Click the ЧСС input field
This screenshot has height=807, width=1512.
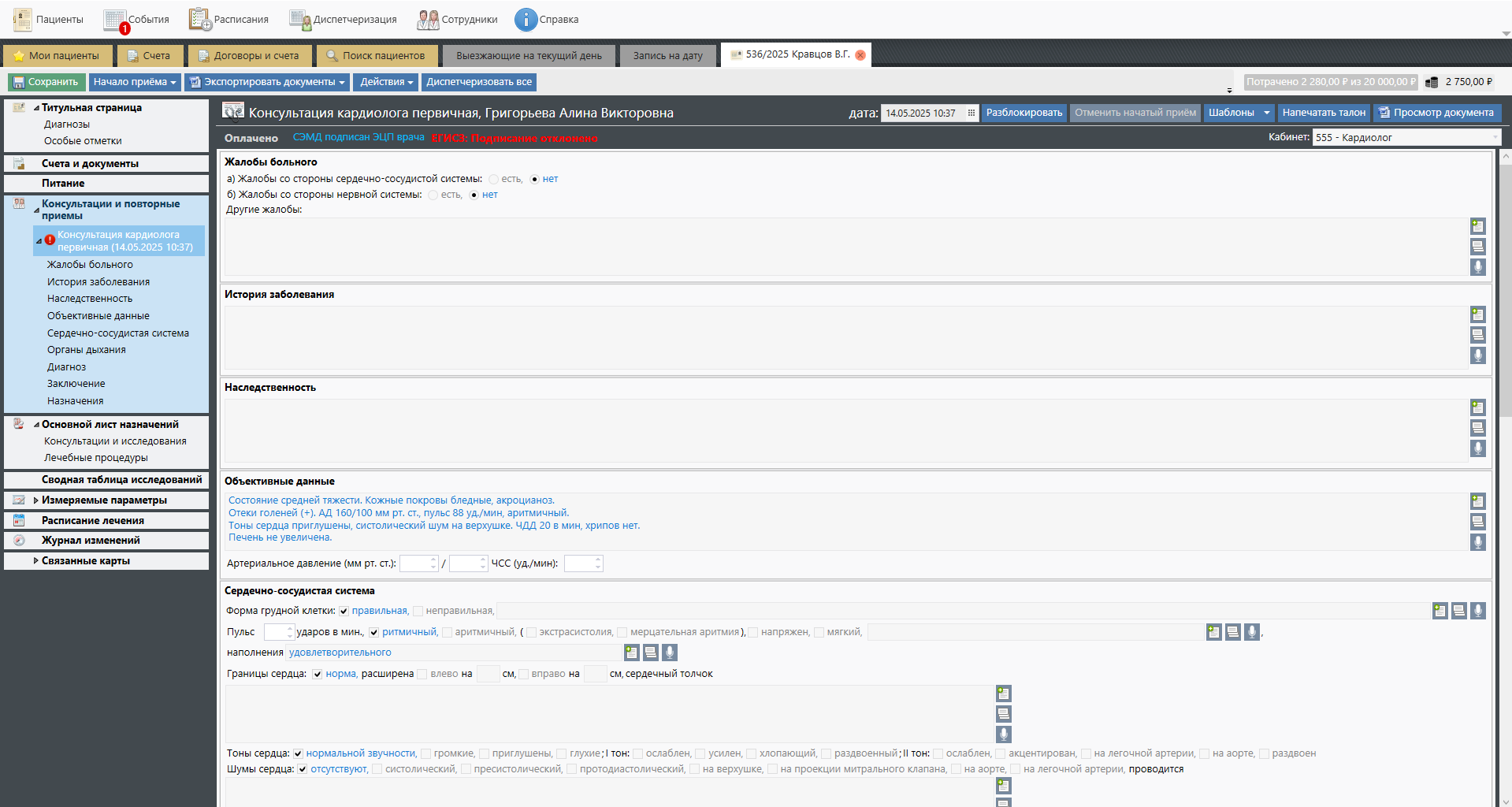point(580,563)
